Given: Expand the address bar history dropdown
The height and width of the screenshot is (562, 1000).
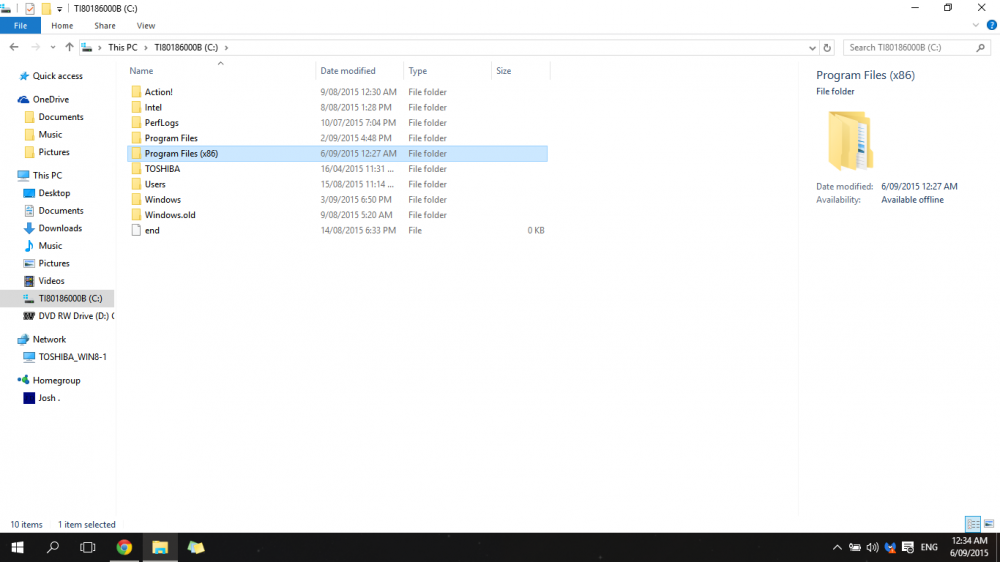Looking at the screenshot, I should click(x=812, y=48).
